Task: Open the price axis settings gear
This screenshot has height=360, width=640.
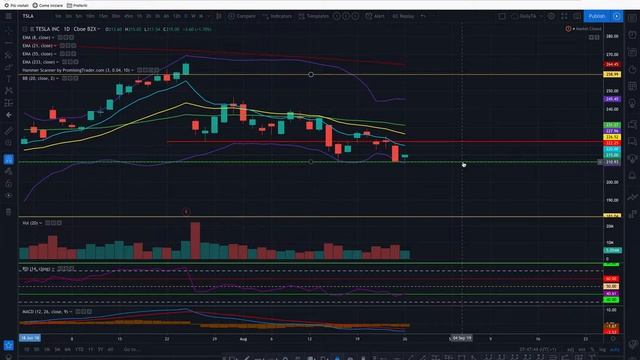Action: [x=613, y=339]
